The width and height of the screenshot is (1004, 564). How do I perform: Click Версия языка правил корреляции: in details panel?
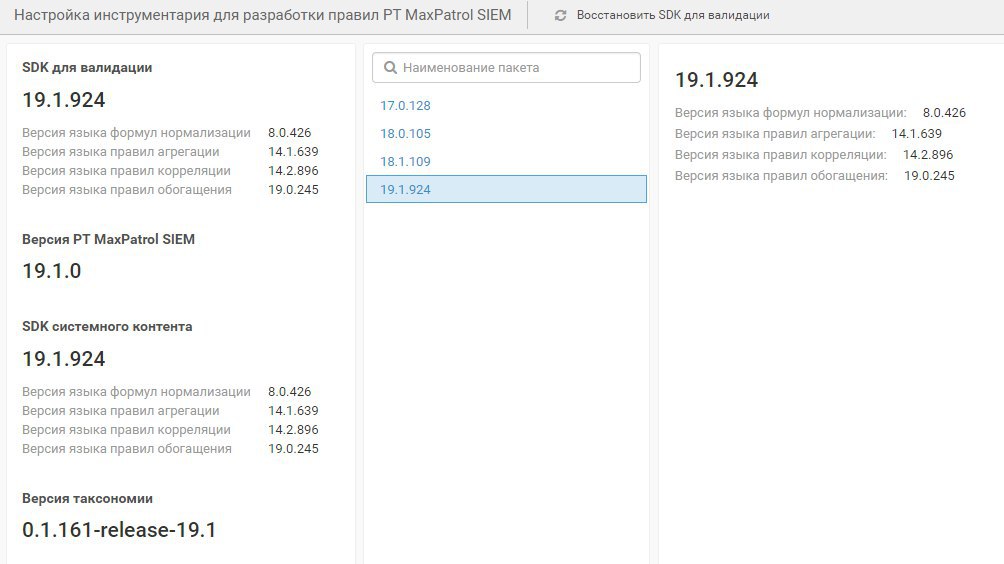pos(781,156)
